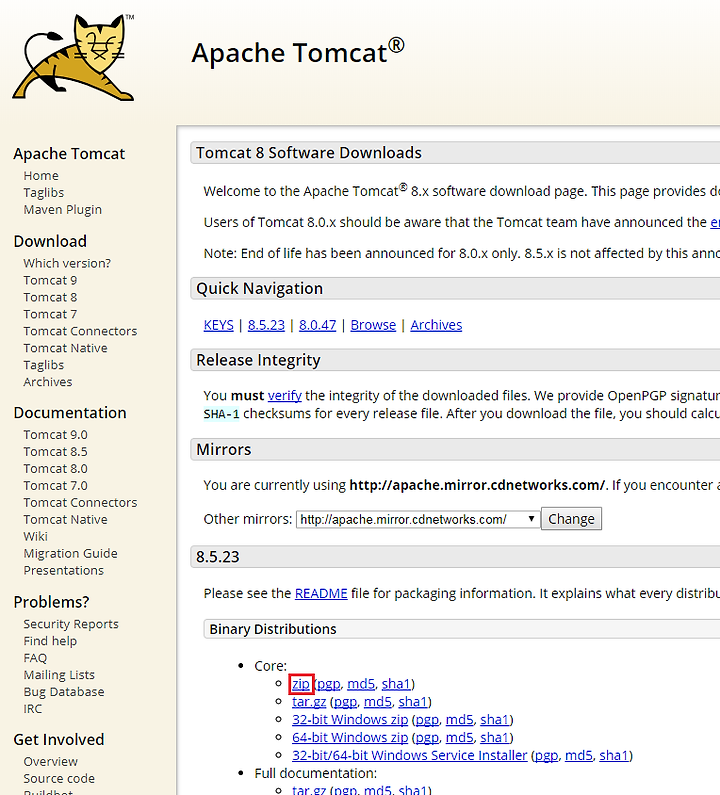Click pgp link beside 64-bit Windows zip
The image size is (720, 795).
coord(427,738)
